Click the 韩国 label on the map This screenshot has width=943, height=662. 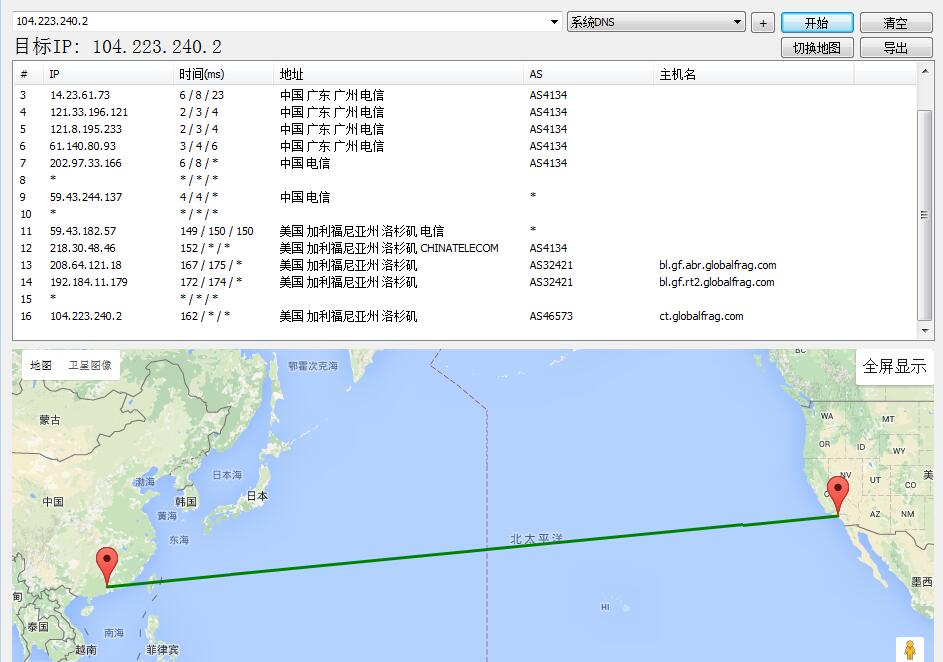click(x=186, y=501)
